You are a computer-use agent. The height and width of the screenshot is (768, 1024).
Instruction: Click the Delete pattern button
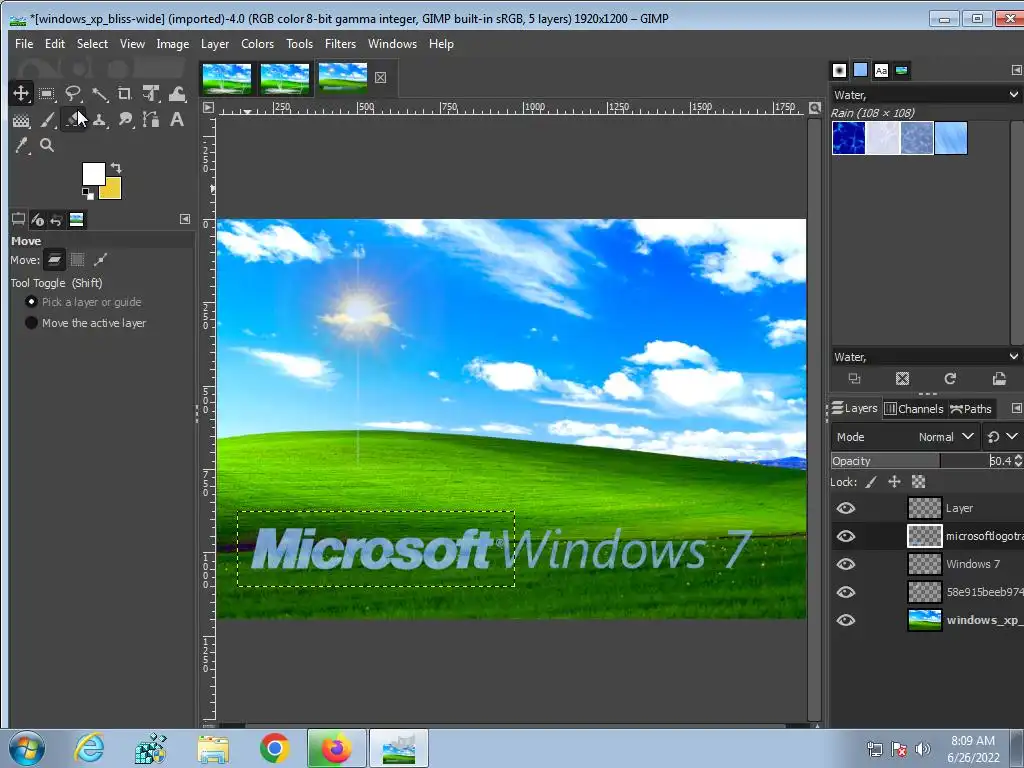[902, 379]
